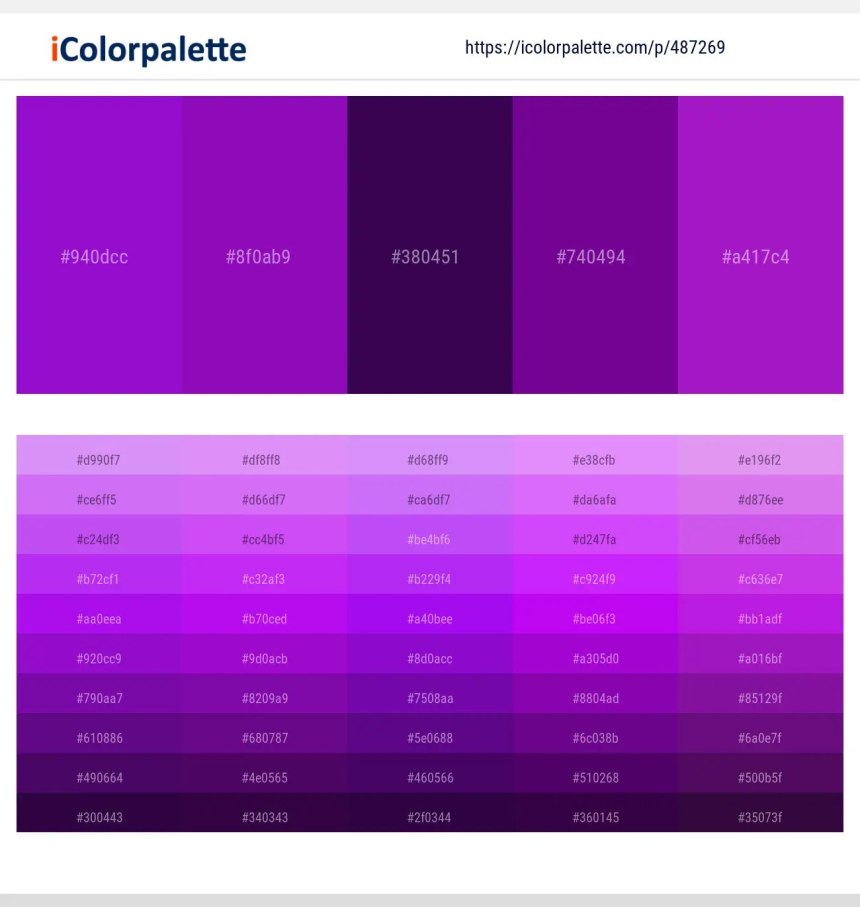Select the #ca6df7 shade cell

430,495
